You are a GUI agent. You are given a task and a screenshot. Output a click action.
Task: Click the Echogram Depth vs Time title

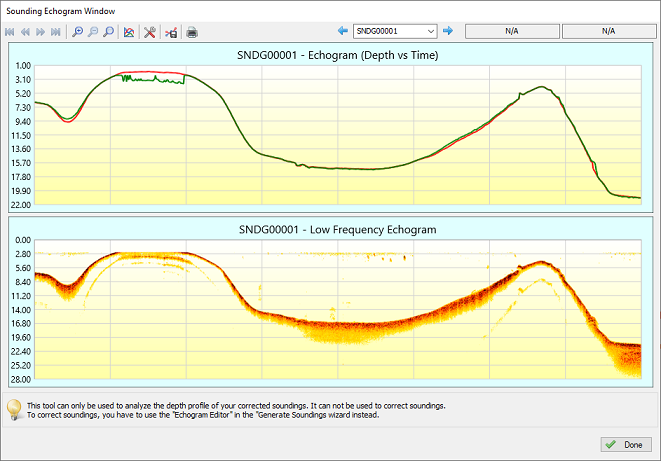point(337,55)
